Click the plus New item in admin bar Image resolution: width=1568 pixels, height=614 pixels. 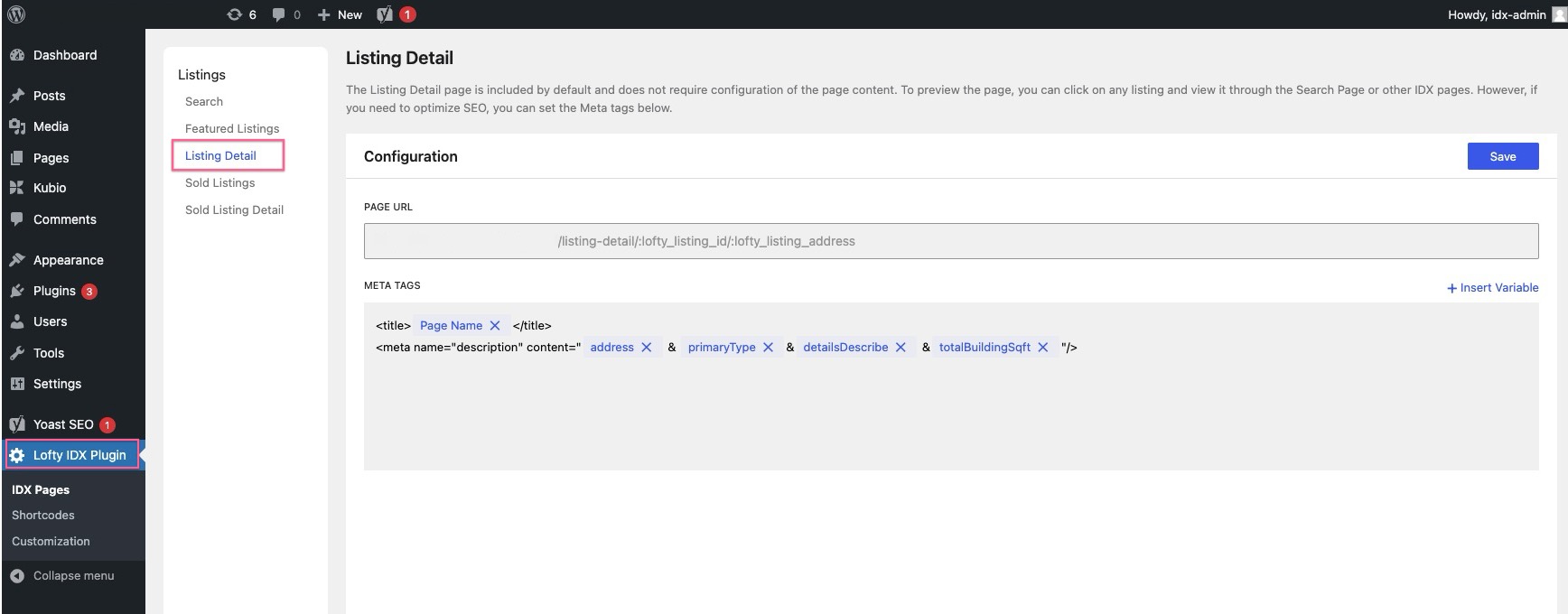coord(340,14)
